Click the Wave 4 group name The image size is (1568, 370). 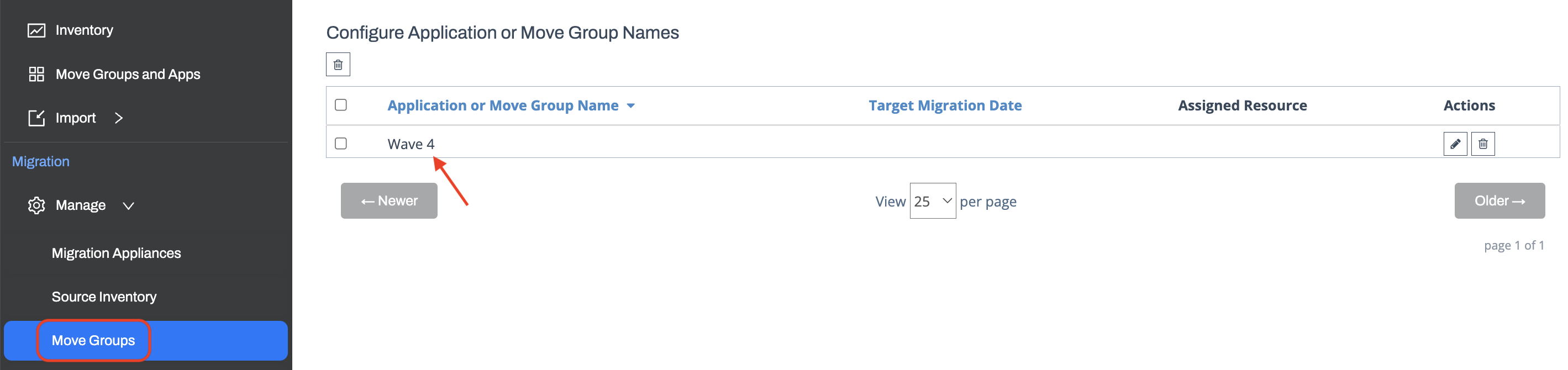tap(411, 144)
